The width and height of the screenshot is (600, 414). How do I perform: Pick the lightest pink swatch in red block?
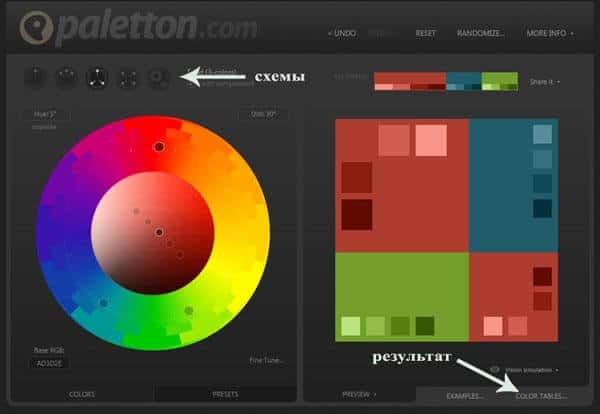[431, 140]
